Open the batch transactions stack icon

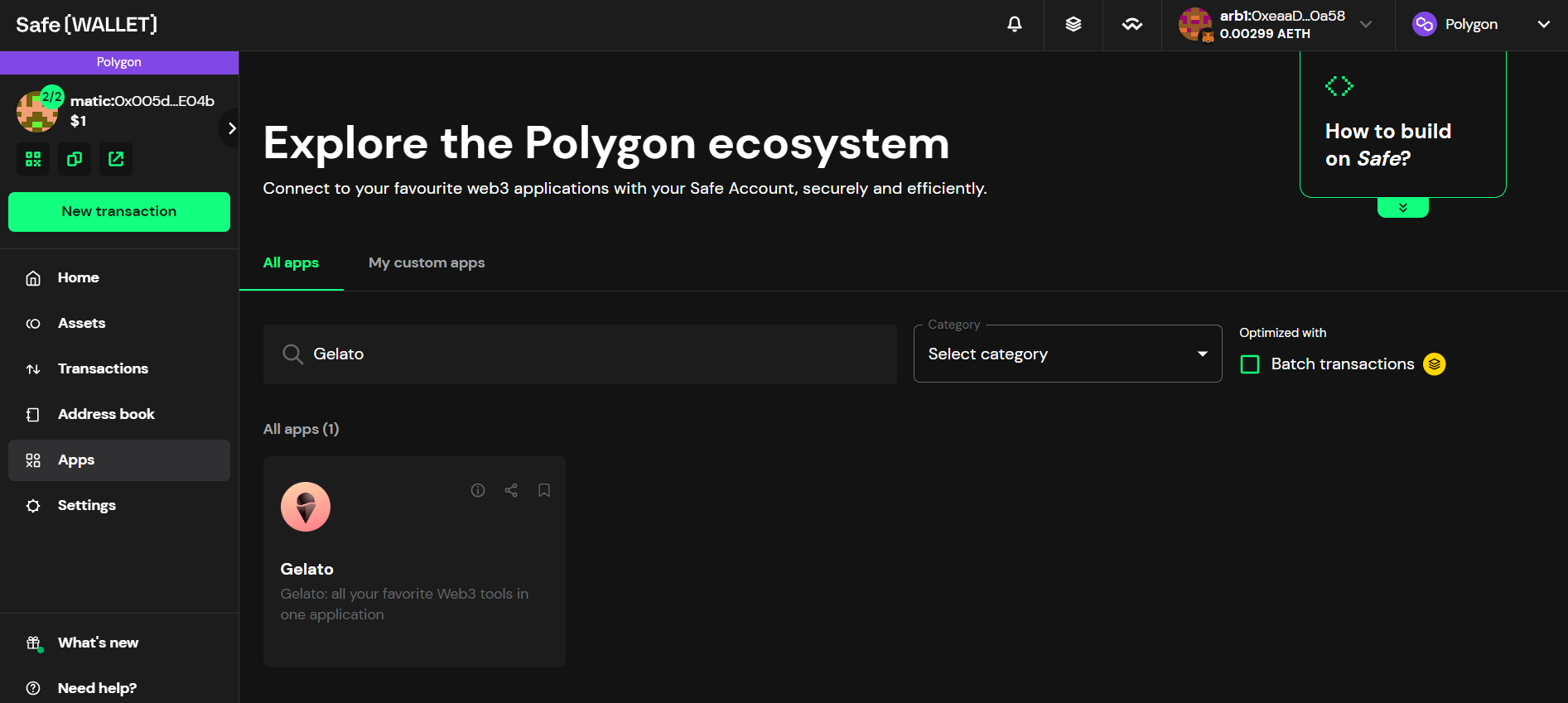[x=1073, y=24]
